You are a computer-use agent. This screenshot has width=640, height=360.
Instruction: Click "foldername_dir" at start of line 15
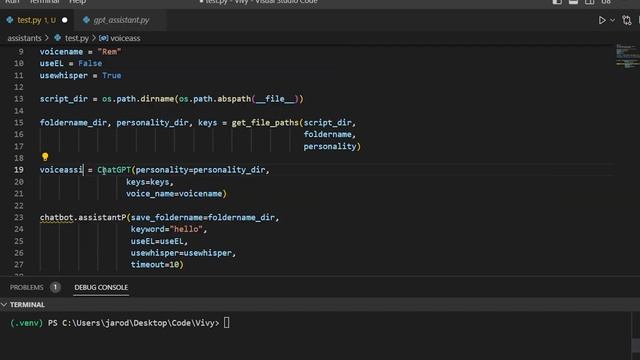point(73,122)
